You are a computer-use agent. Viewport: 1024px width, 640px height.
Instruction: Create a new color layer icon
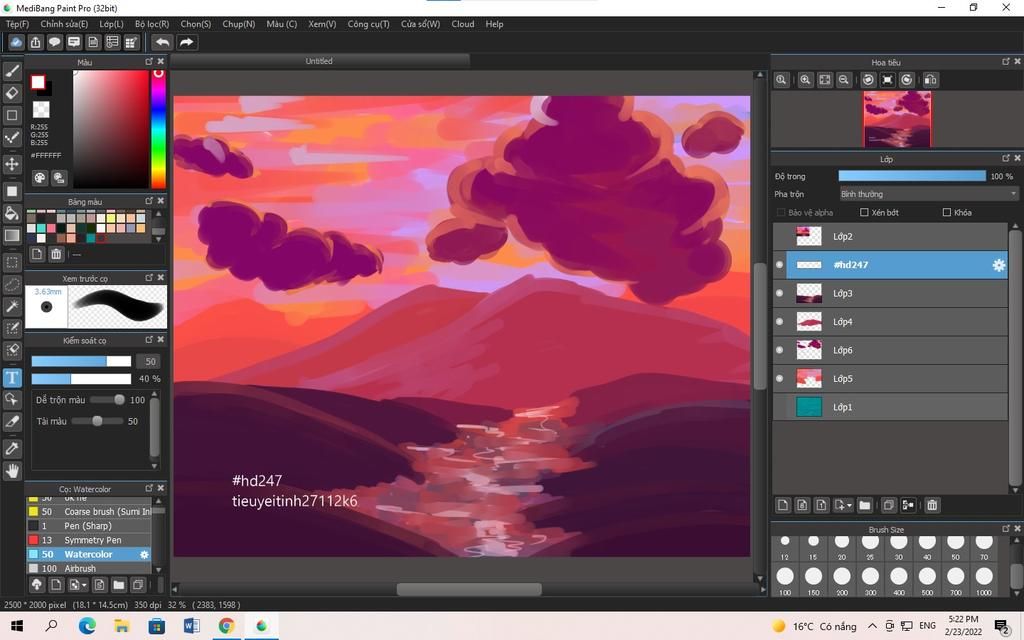click(x=783, y=505)
